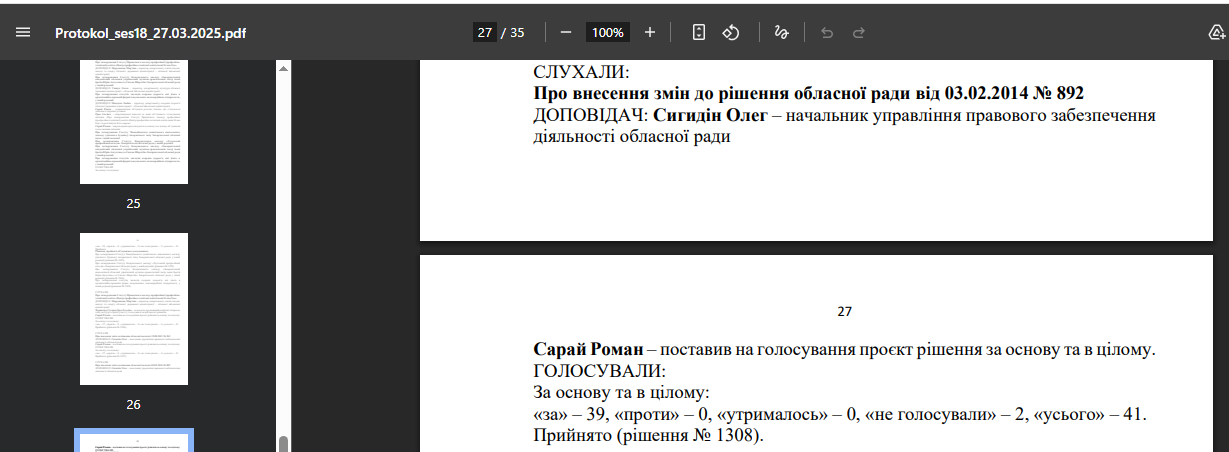
Task: Click the 'Сигидін Олег' name in the document
Action: pos(710,116)
